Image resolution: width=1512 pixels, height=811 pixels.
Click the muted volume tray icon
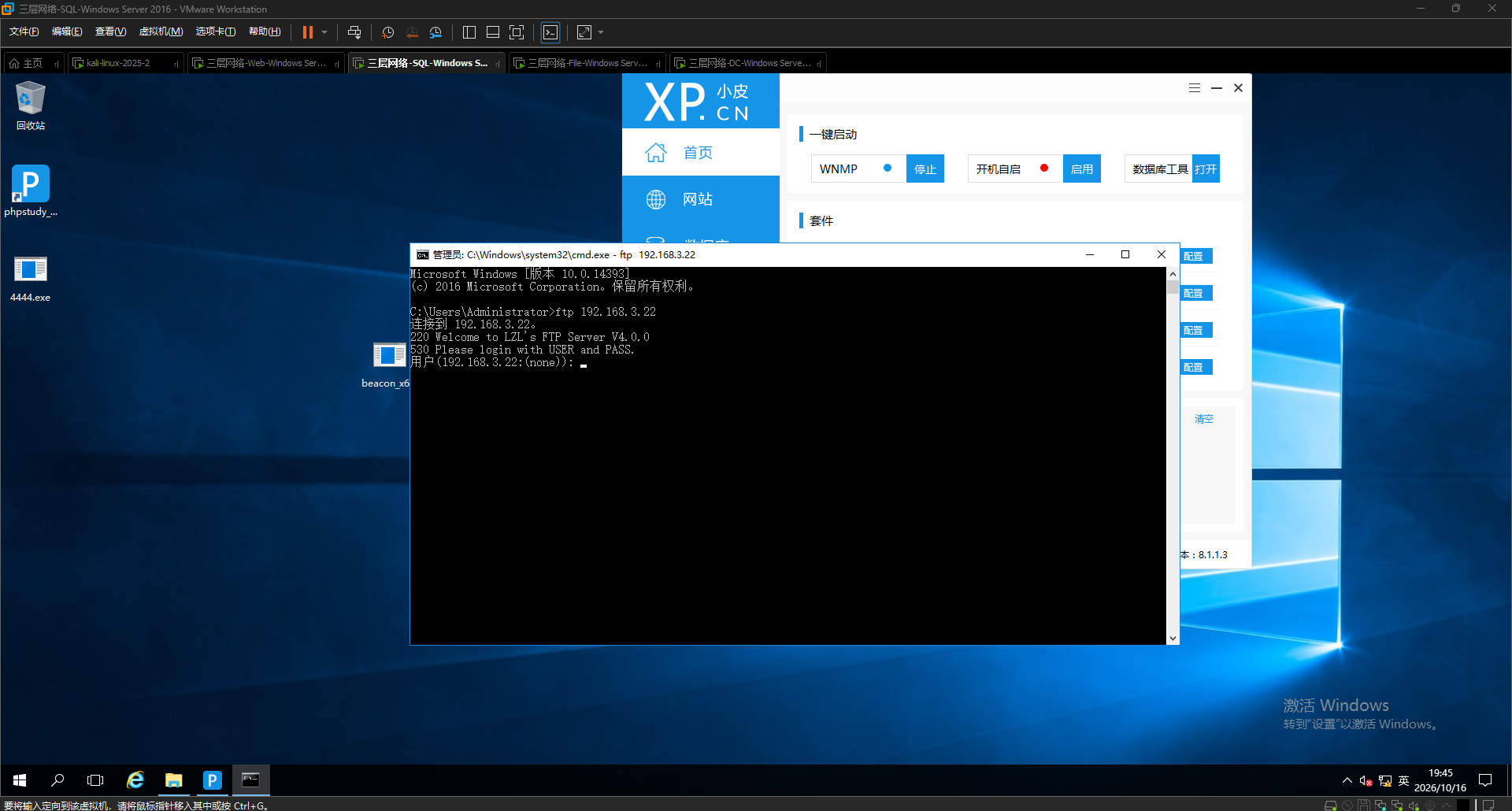click(x=1366, y=781)
